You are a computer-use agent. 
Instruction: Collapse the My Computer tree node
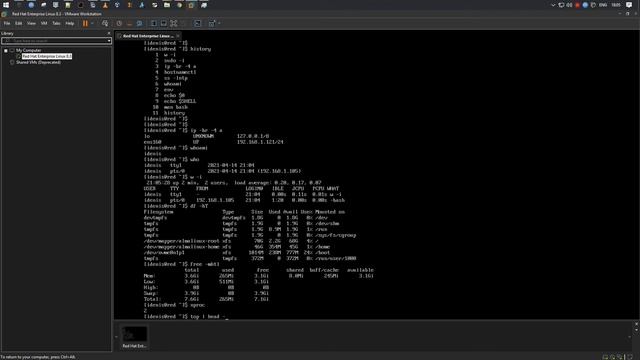pos(6,51)
